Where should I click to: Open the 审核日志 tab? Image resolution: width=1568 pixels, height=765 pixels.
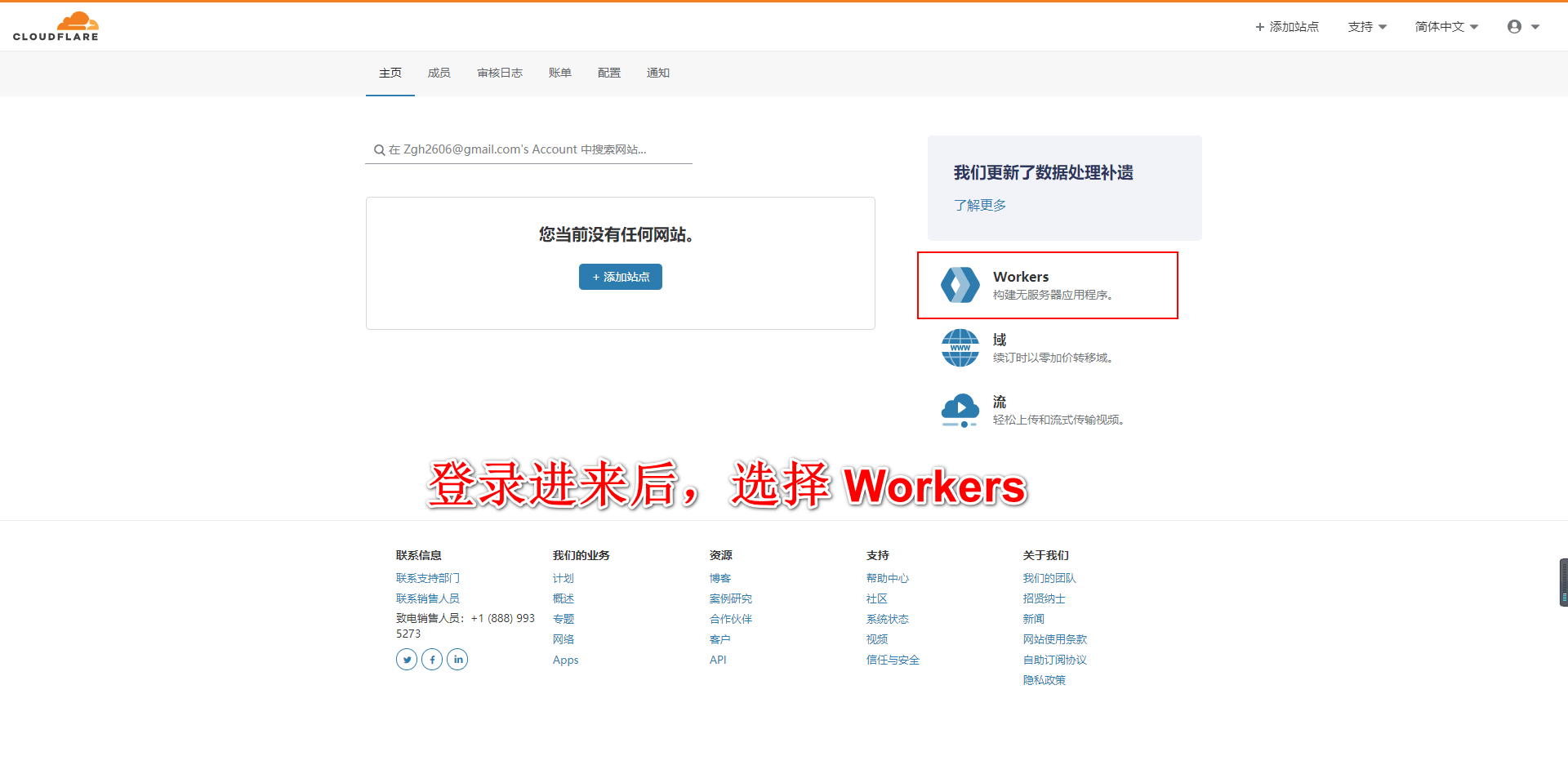tap(500, 73)
